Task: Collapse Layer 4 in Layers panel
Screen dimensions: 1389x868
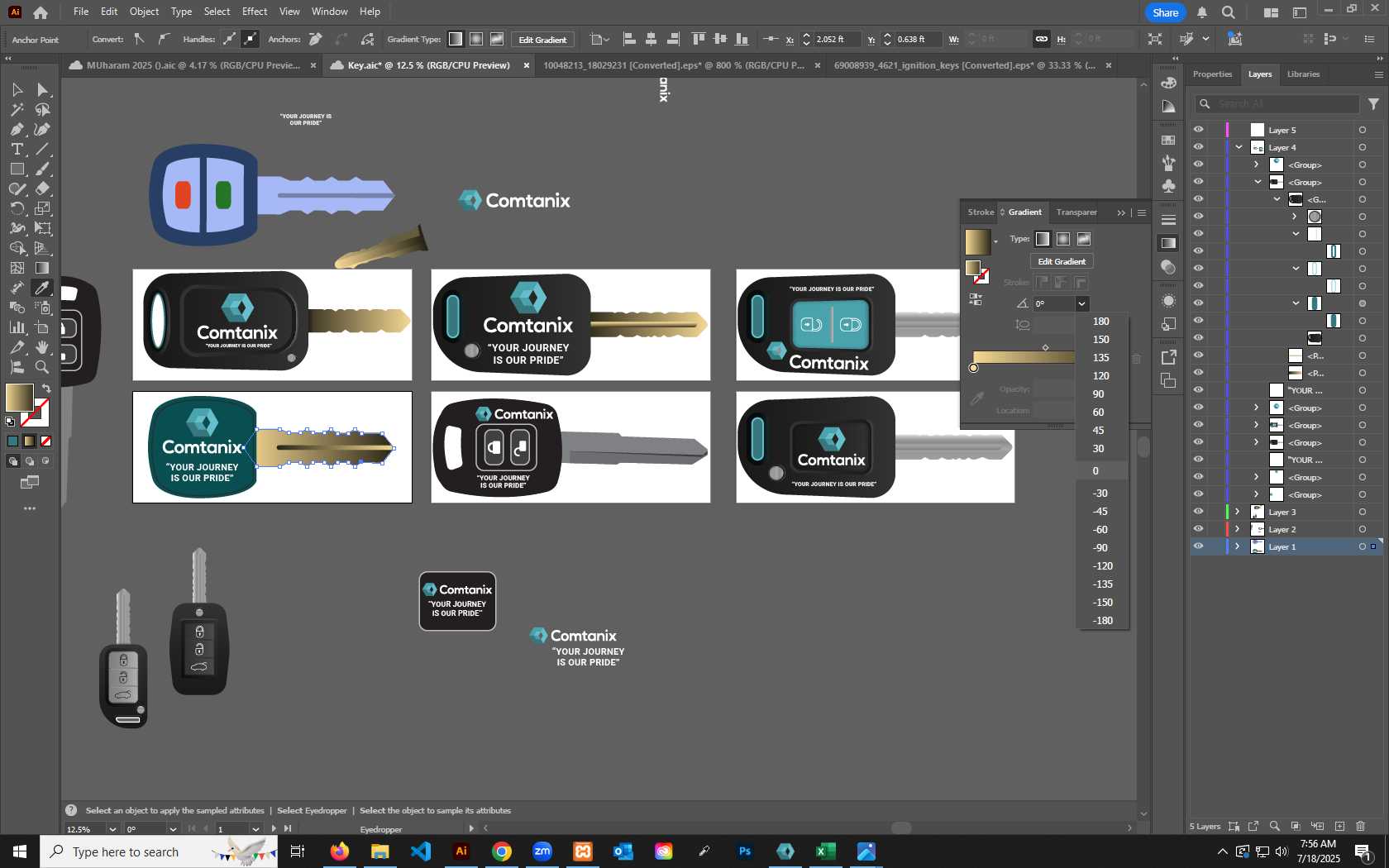Action: (1239, 147)
